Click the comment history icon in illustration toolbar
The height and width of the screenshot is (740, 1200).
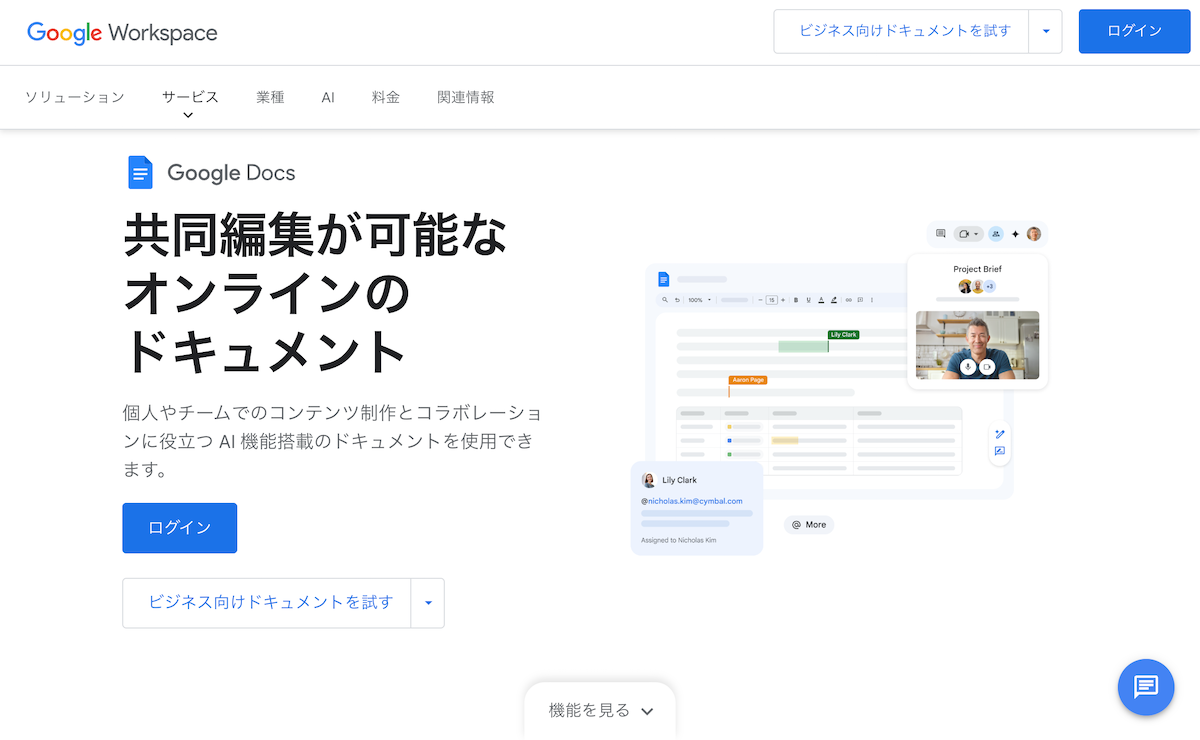[941, 234]
